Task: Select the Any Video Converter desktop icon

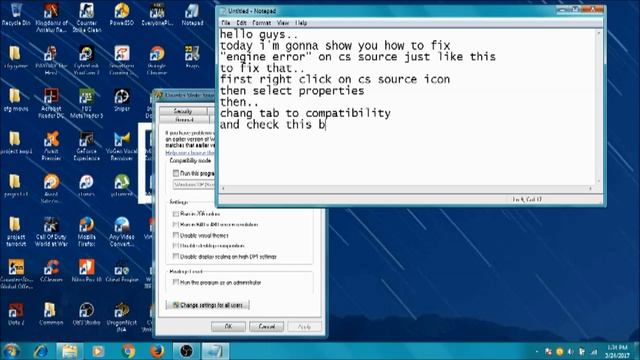Action: pyautogui.click(x=122, y=231)
